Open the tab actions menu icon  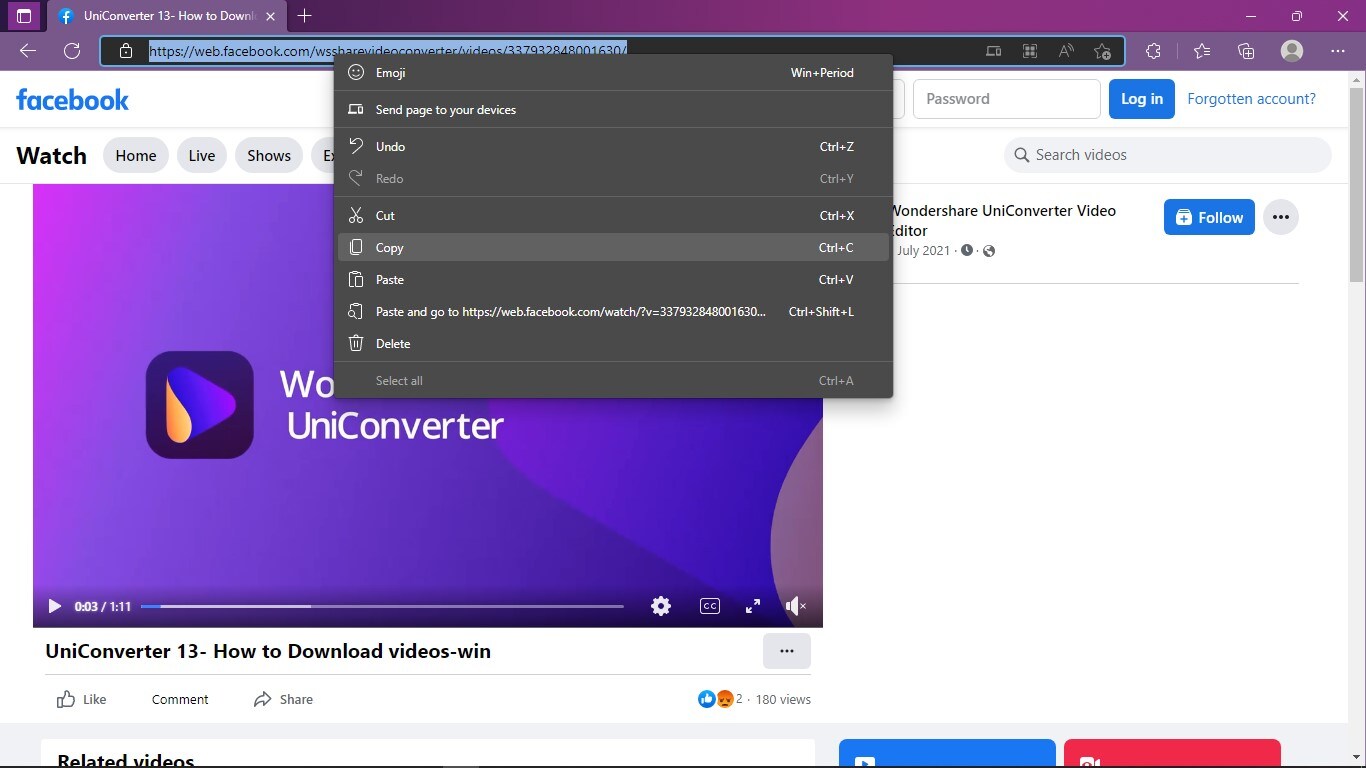24,16
